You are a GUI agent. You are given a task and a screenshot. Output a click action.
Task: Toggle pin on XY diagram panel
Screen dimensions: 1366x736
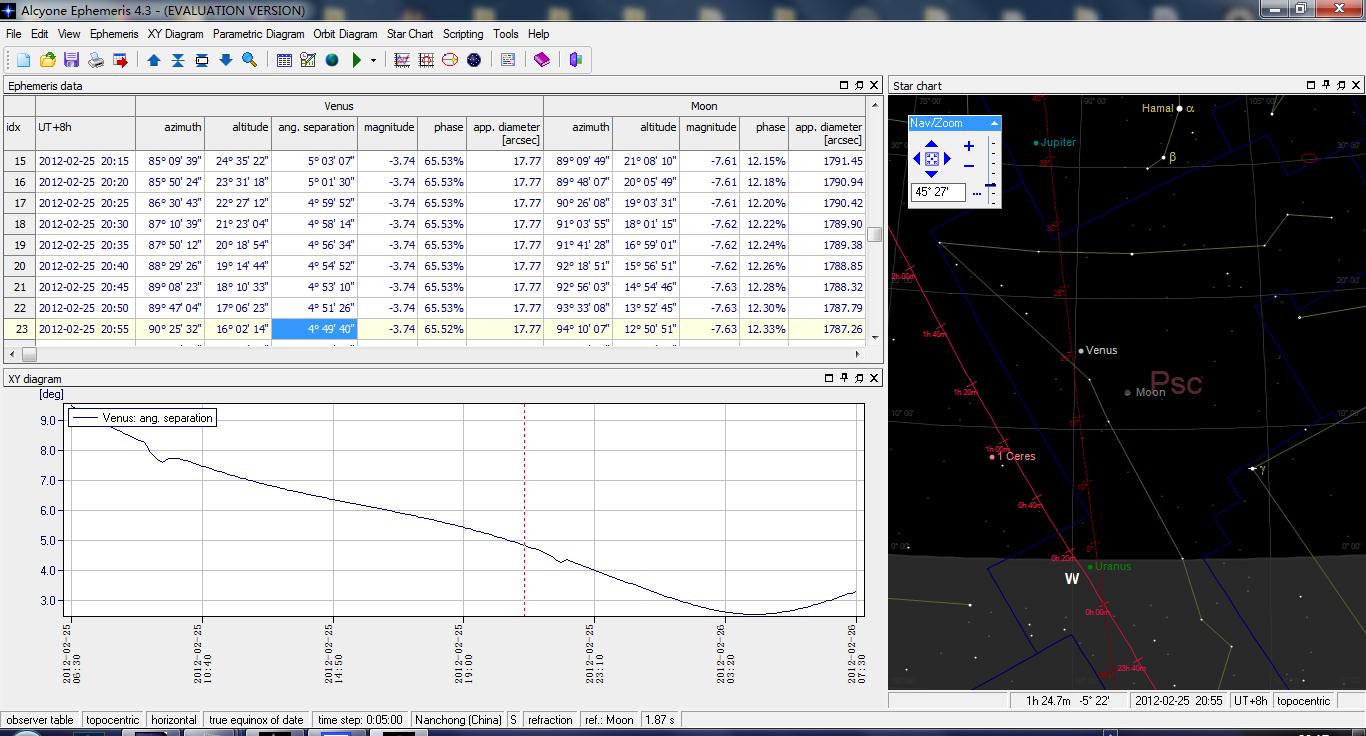coord(844,378)
